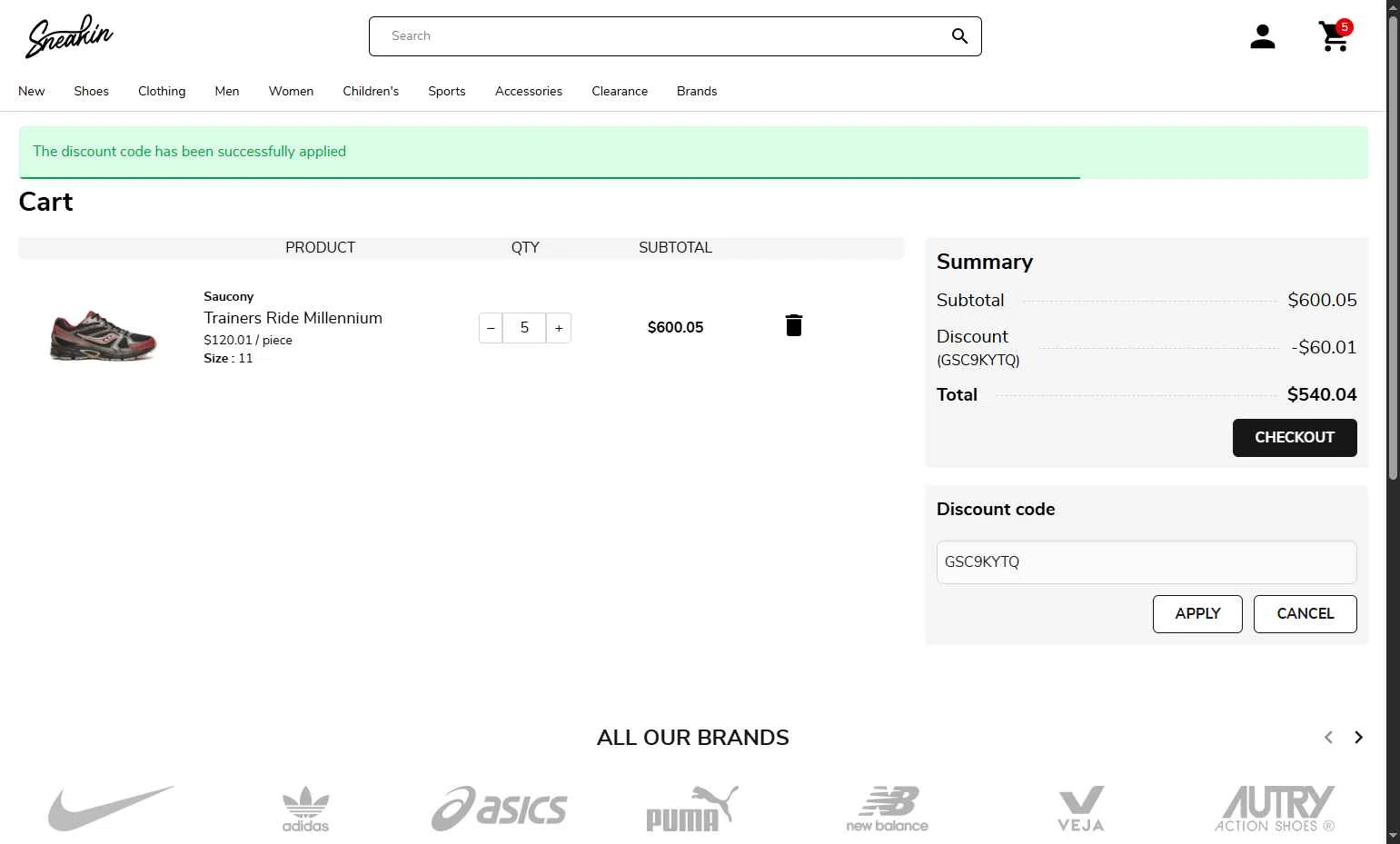
Task: Click the discount applied success message
Action: [x=693, y=152]
